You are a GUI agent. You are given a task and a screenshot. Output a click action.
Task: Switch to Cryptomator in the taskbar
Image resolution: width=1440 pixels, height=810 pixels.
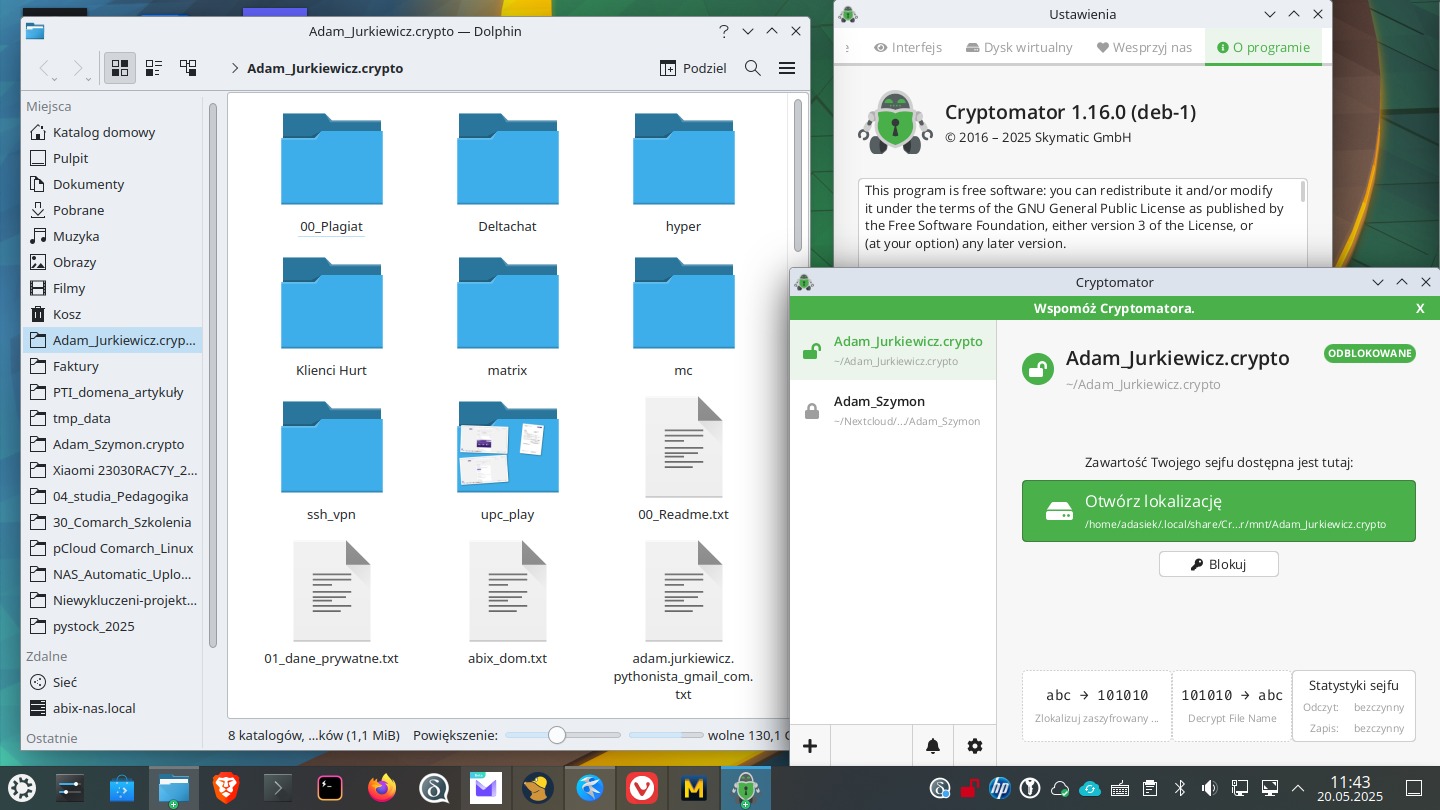746,788
